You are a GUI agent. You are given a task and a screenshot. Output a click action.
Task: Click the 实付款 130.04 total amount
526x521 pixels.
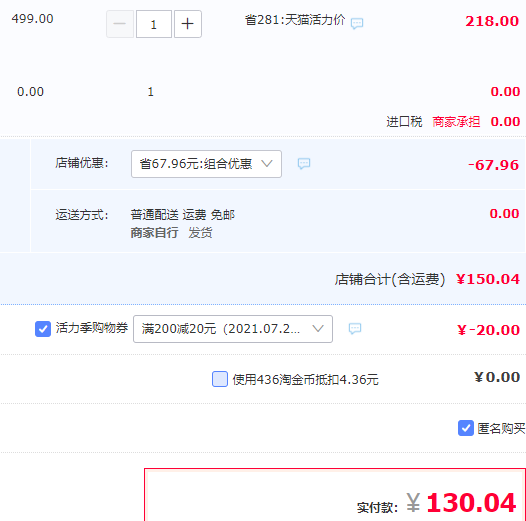[471, 503]
